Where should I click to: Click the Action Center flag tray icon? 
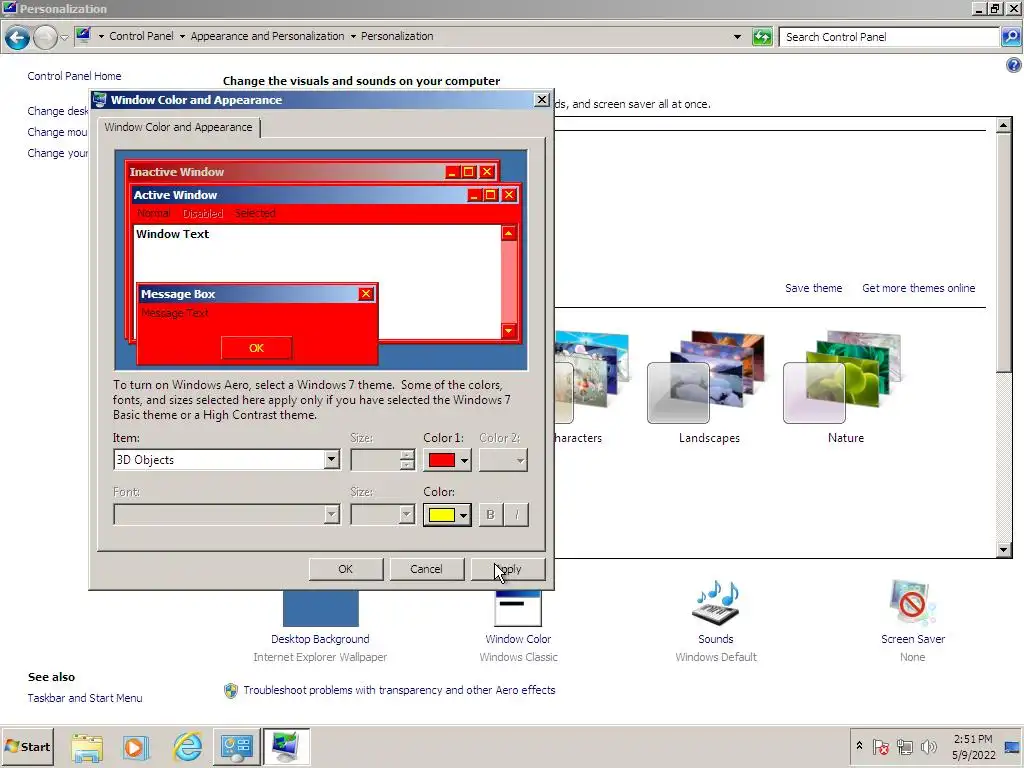(880, 746)
